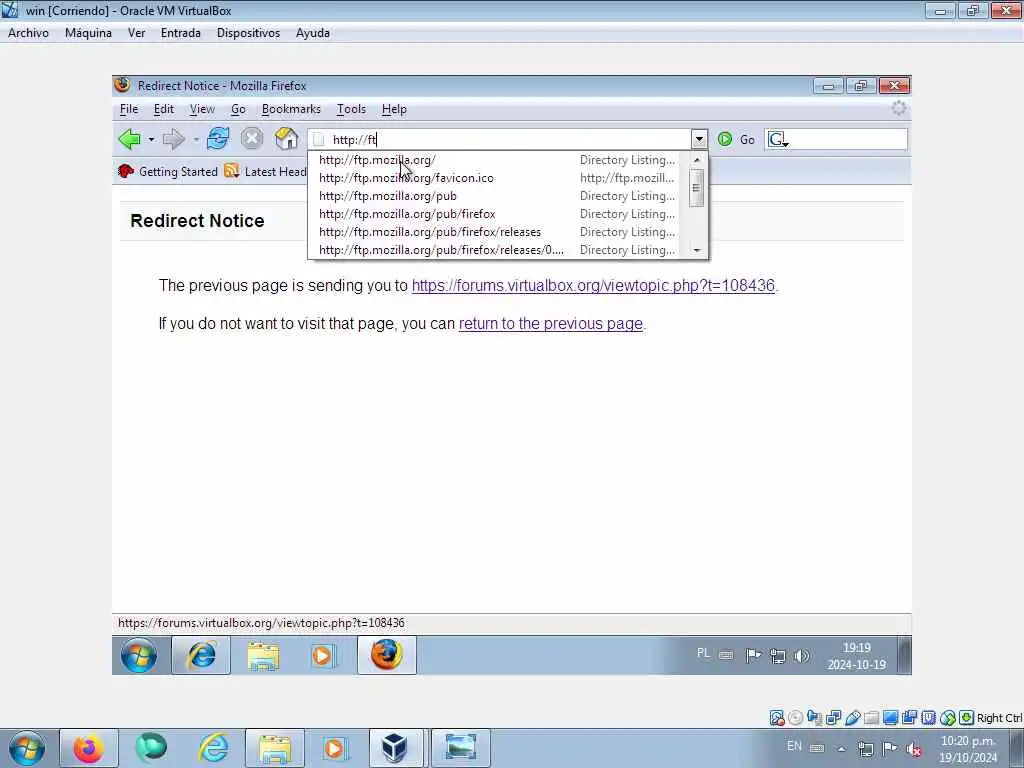Open VirtualBox Ver menu
This screenshot has height=768, width=1024.
point(136,33)
